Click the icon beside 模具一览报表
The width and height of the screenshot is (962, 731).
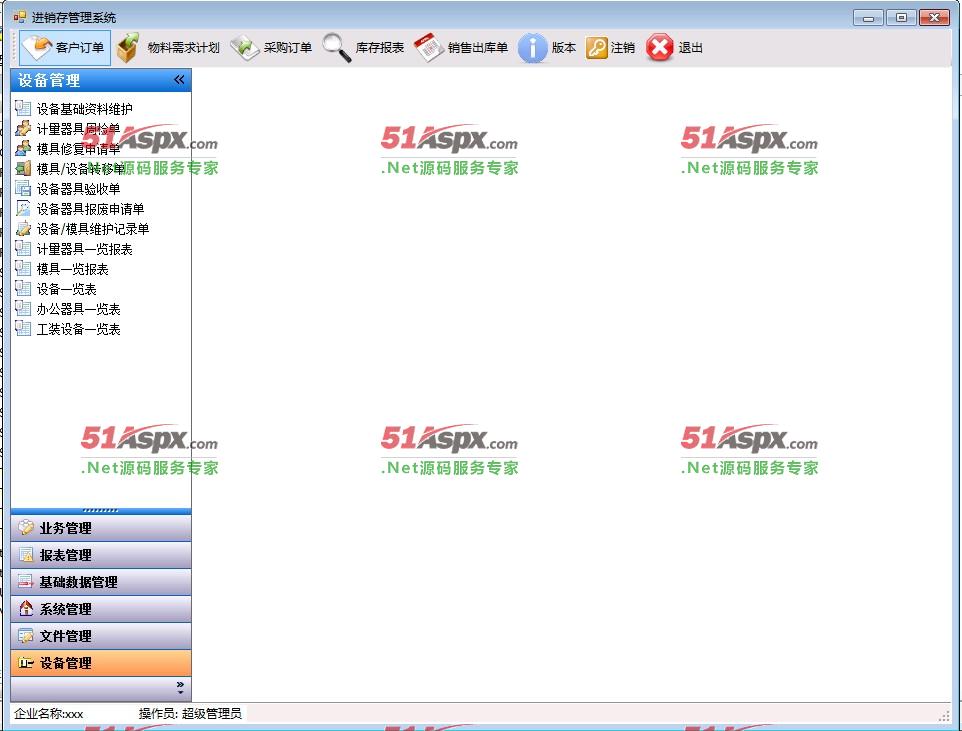pos(23,269)
